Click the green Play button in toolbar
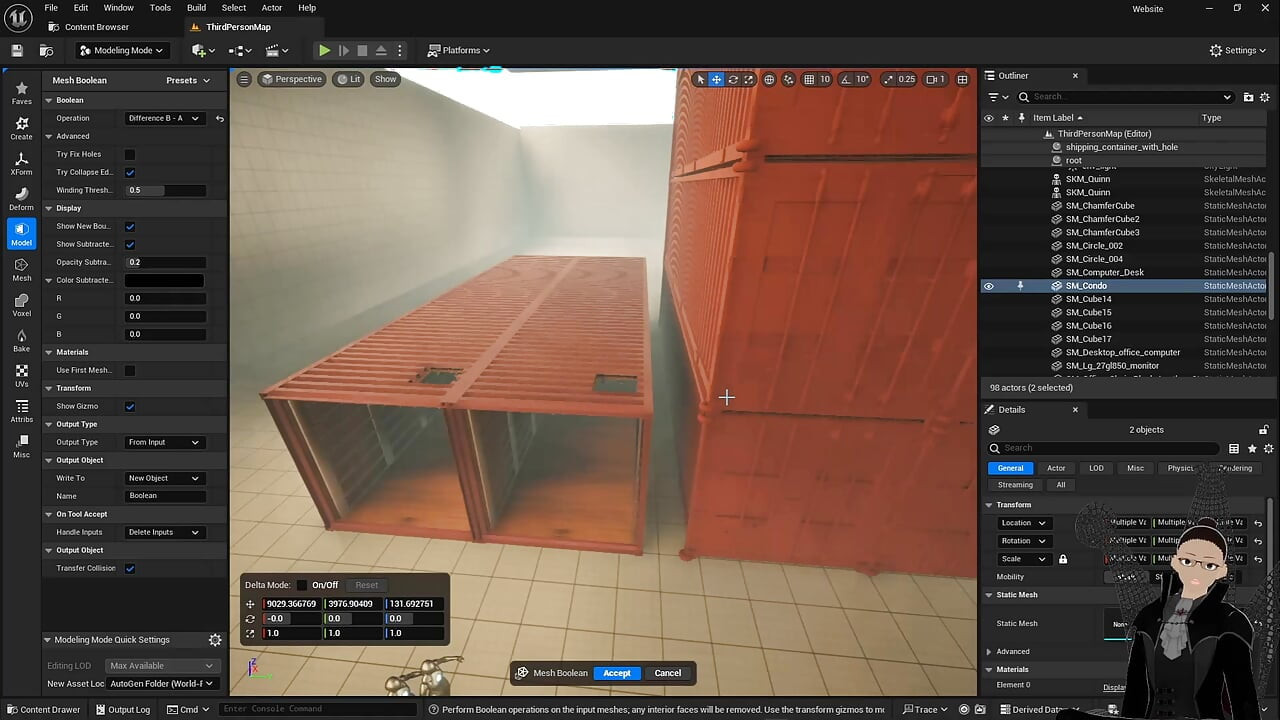1280x720 pixels. click(324, 50)
